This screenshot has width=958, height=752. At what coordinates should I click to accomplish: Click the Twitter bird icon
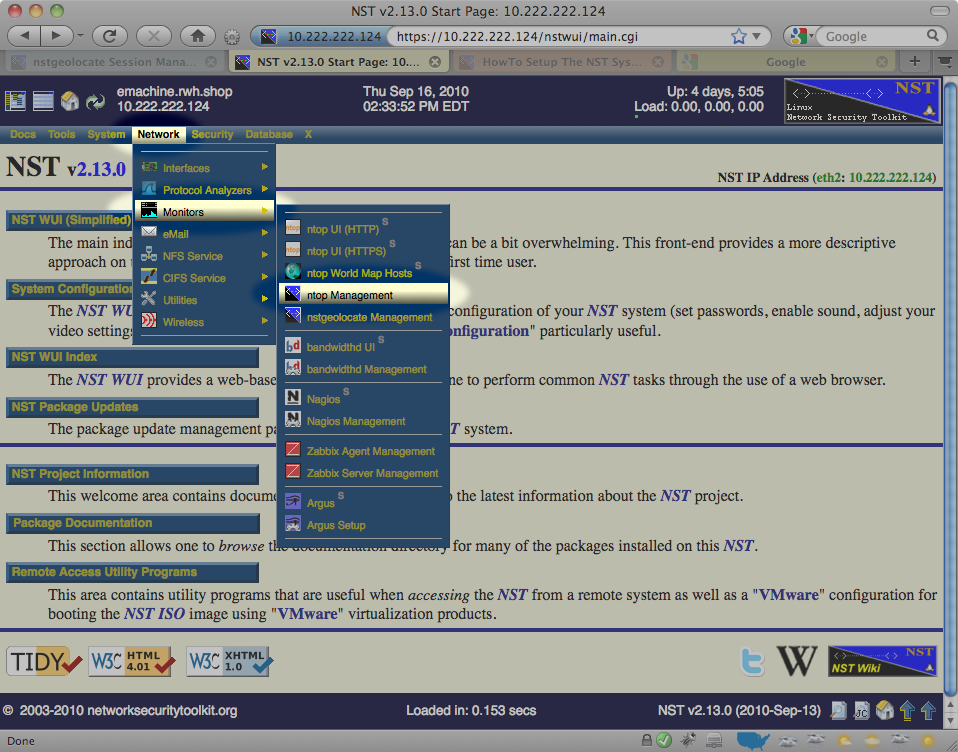click(x=752, y=662)
